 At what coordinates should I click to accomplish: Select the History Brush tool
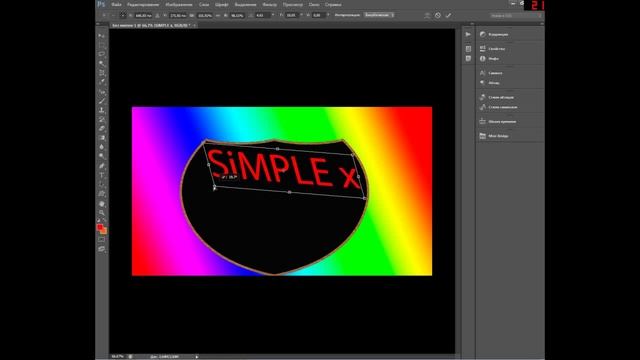point(101,120)
